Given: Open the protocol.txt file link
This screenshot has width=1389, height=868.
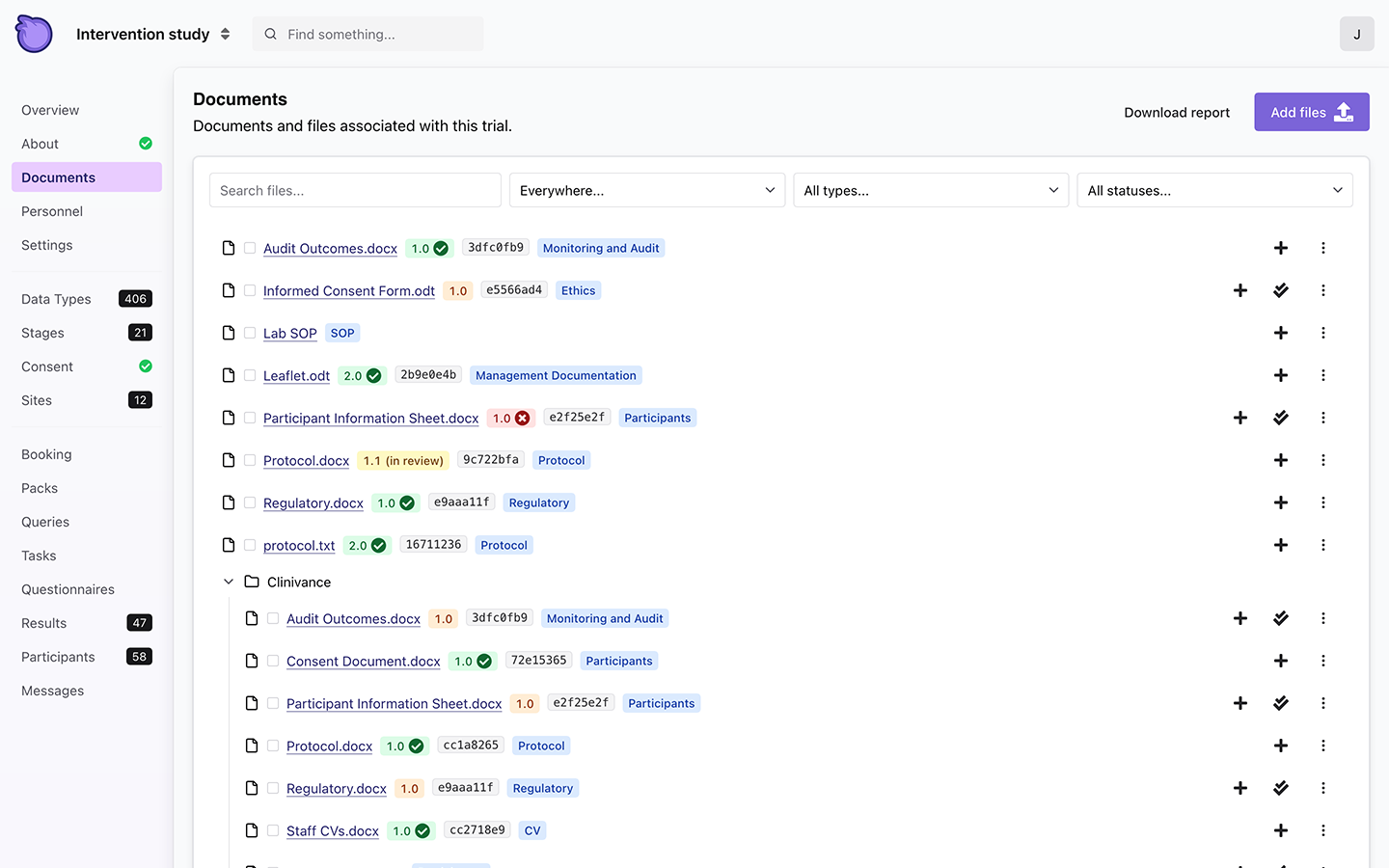Looking at the screenshot, I should click(x=299, y=545).
